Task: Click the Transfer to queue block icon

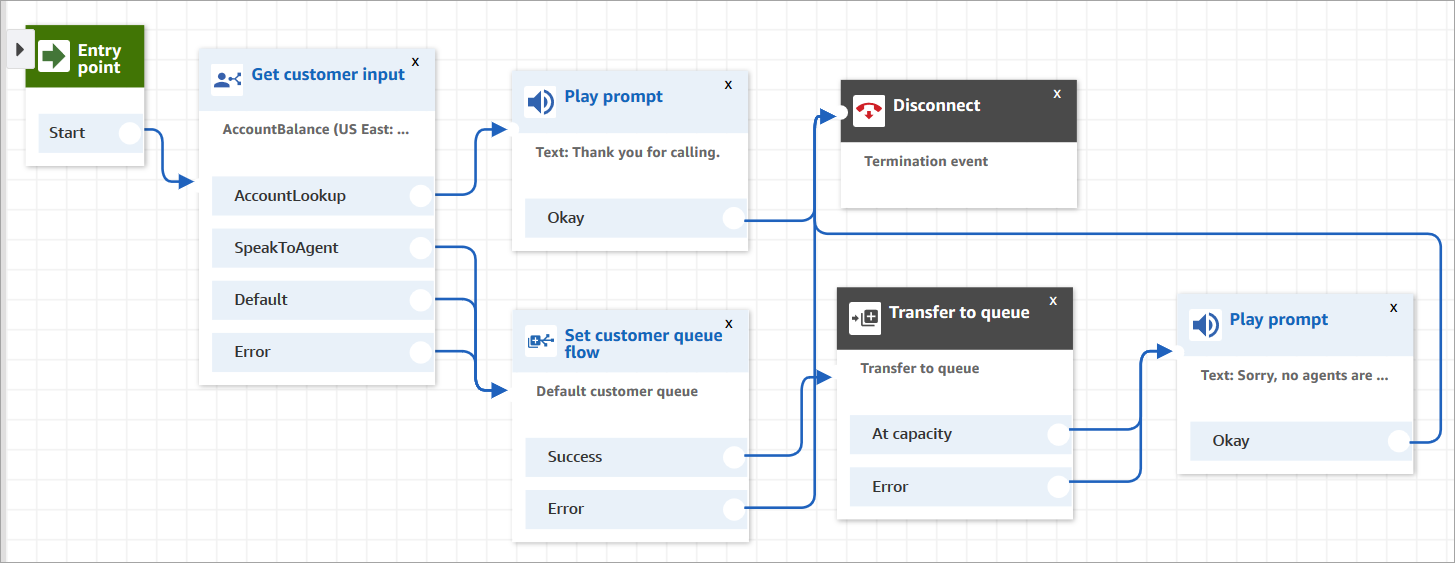Action: pyautogui.click(x=864, y=318)
